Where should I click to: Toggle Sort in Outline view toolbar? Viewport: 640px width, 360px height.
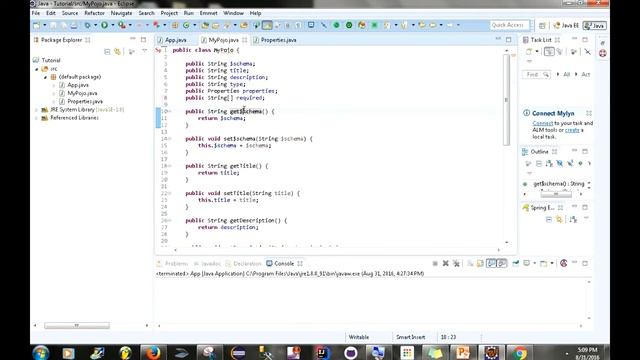coord(549,164)
